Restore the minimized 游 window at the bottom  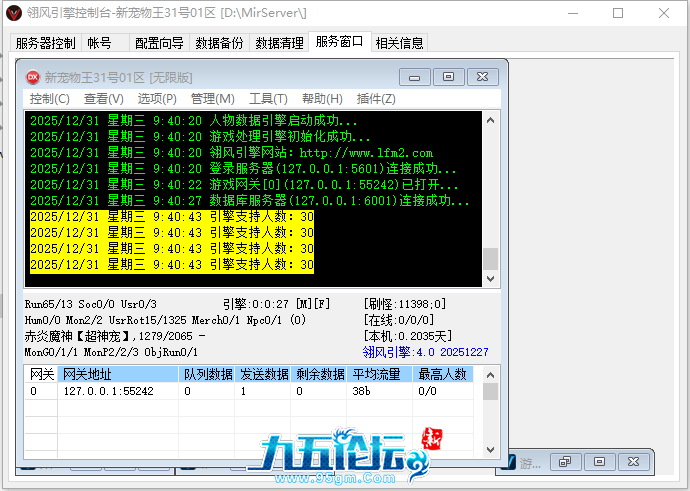tap(565, 462)
